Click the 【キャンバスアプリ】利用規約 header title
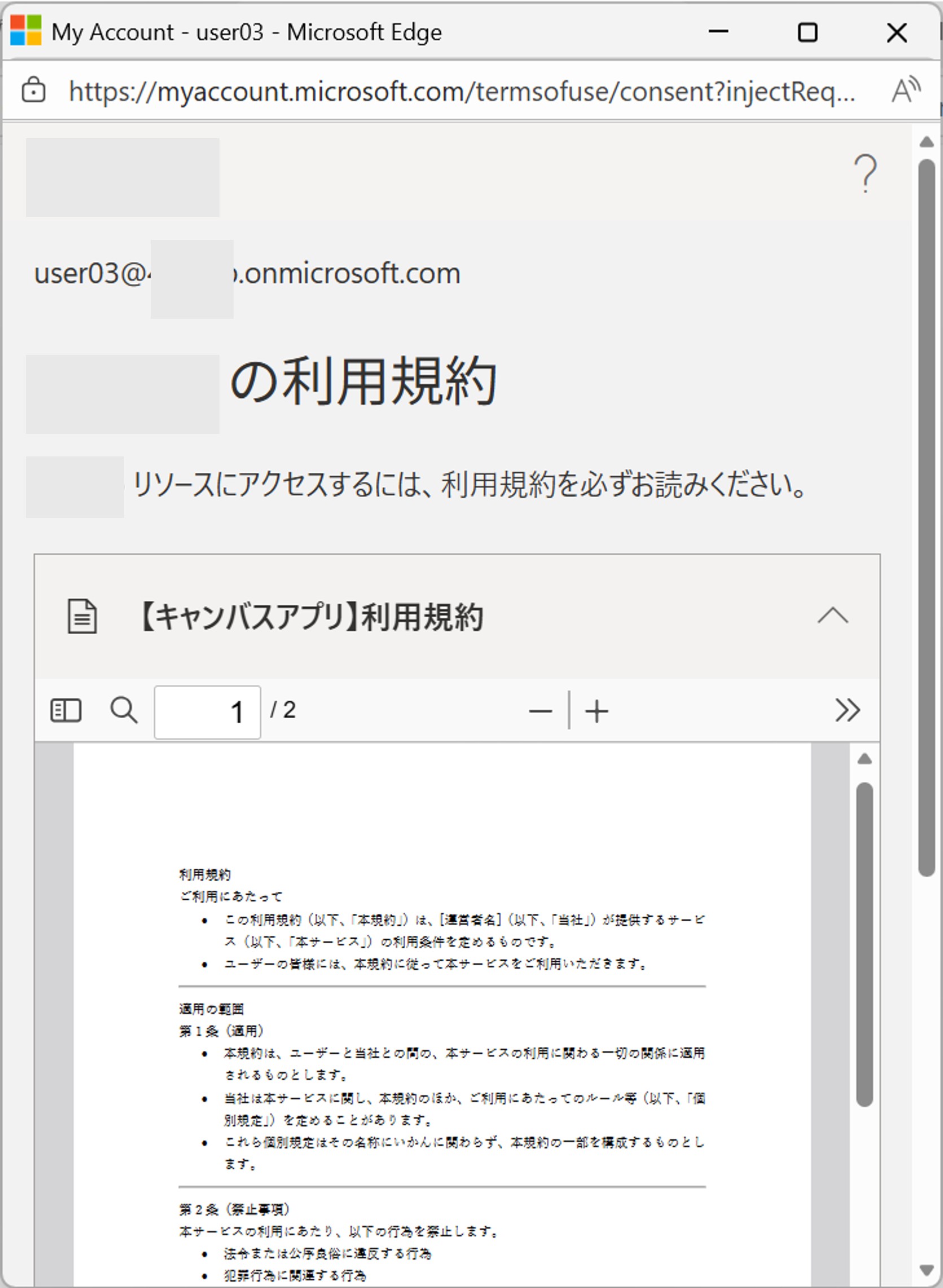The height and width of the screenshot is (1288, 943). tap(312, 617)
